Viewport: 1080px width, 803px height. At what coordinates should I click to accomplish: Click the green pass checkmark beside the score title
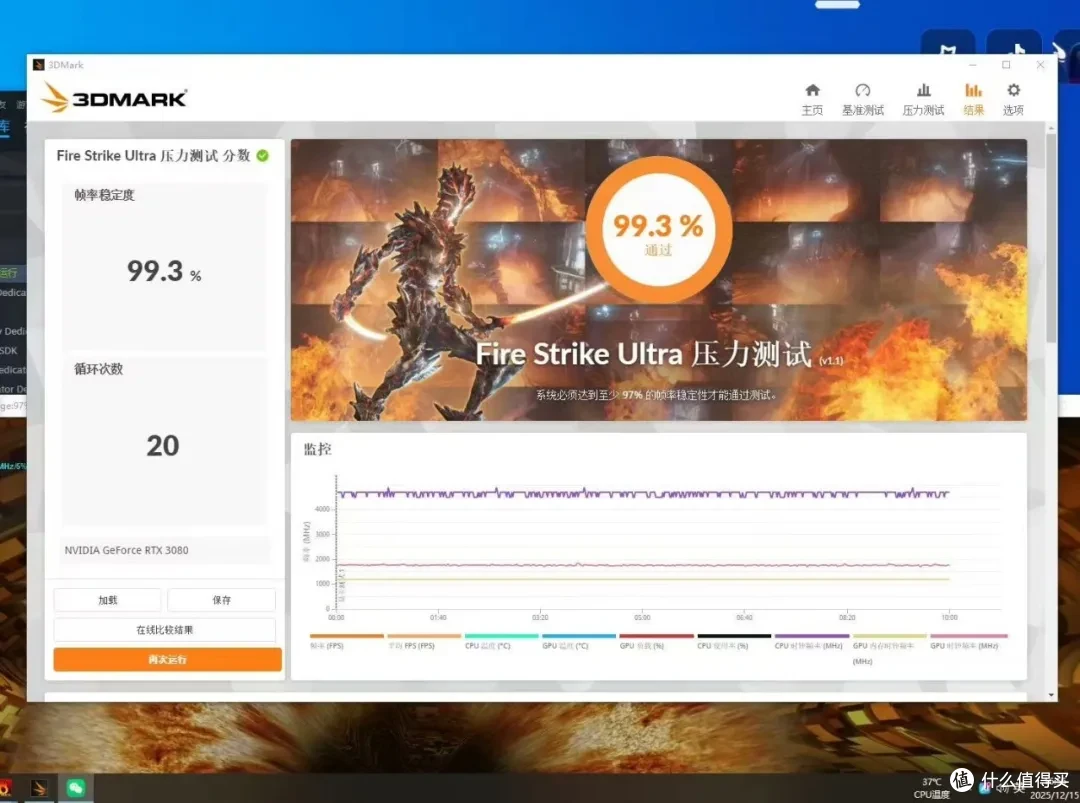(x=262, y=156)
